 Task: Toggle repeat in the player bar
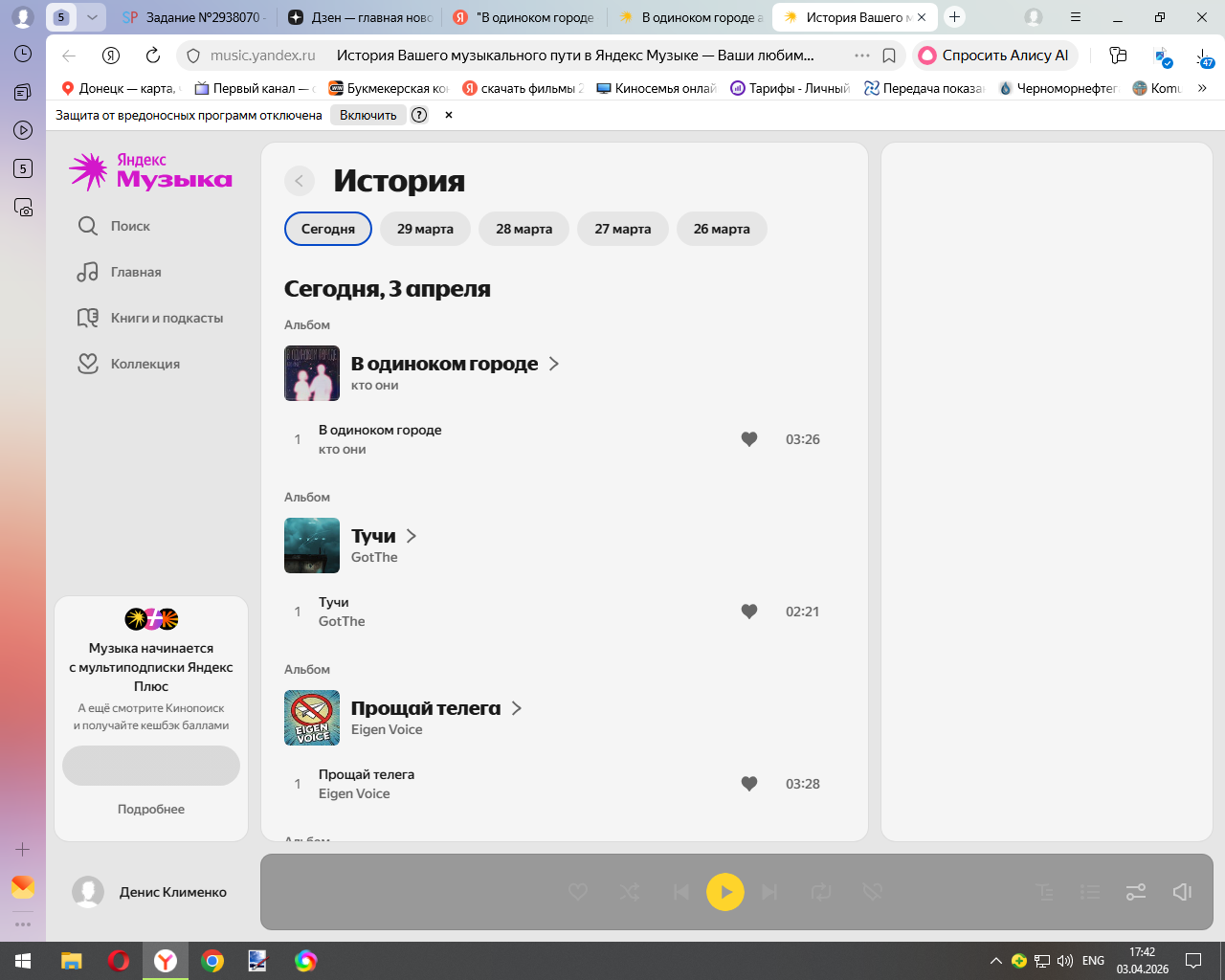tap(821, 892)
